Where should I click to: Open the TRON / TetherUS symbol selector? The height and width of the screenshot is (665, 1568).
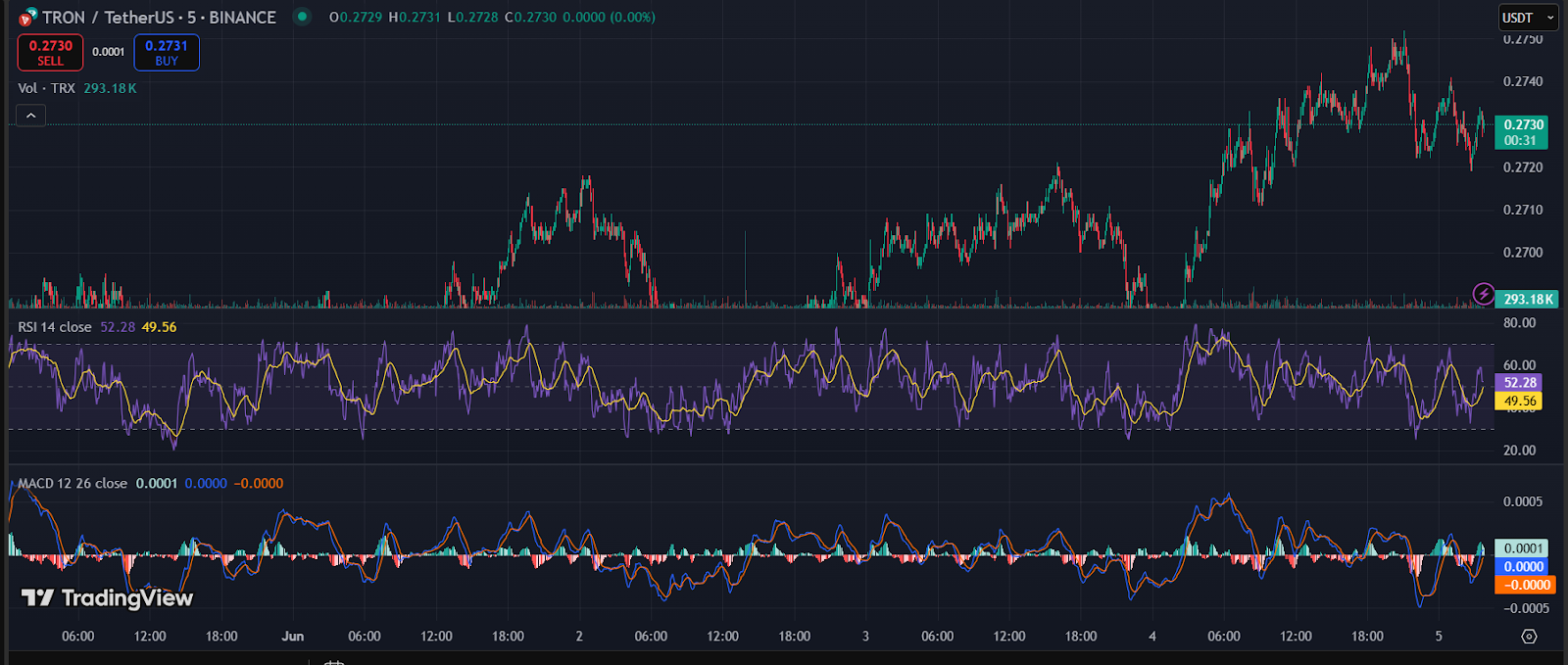coord(159,18)
